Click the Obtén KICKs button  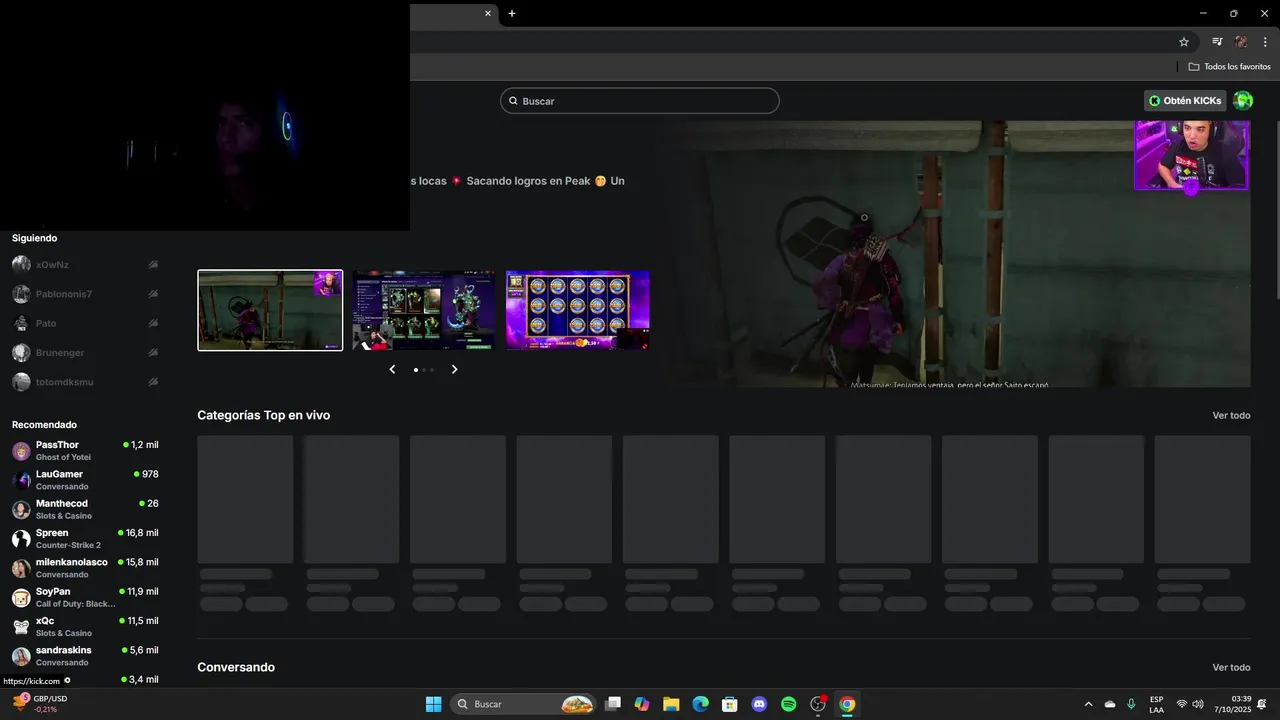(1185, 100)
